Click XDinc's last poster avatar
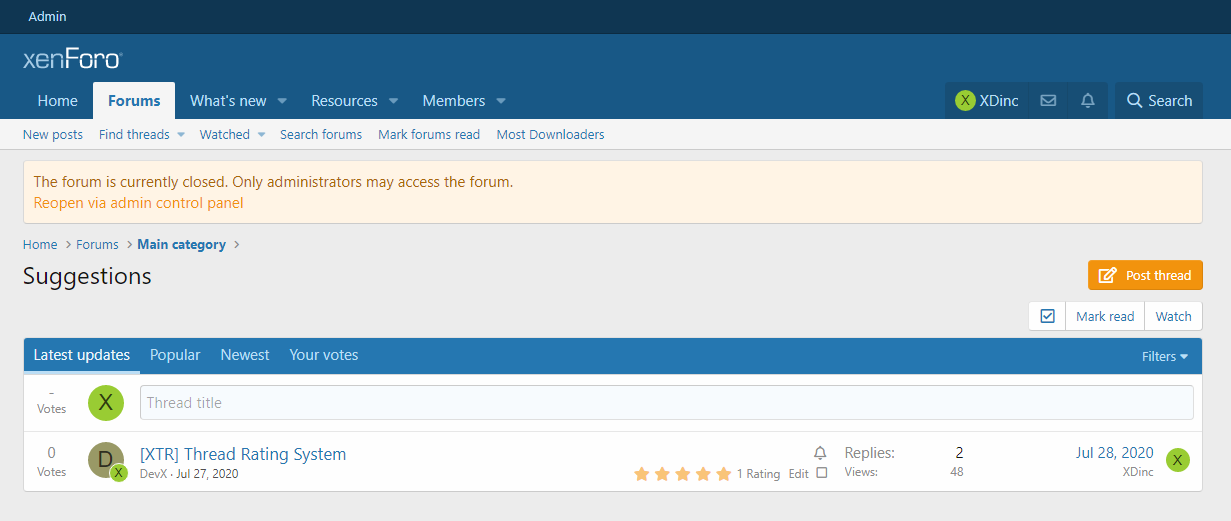 (1178, 461)
